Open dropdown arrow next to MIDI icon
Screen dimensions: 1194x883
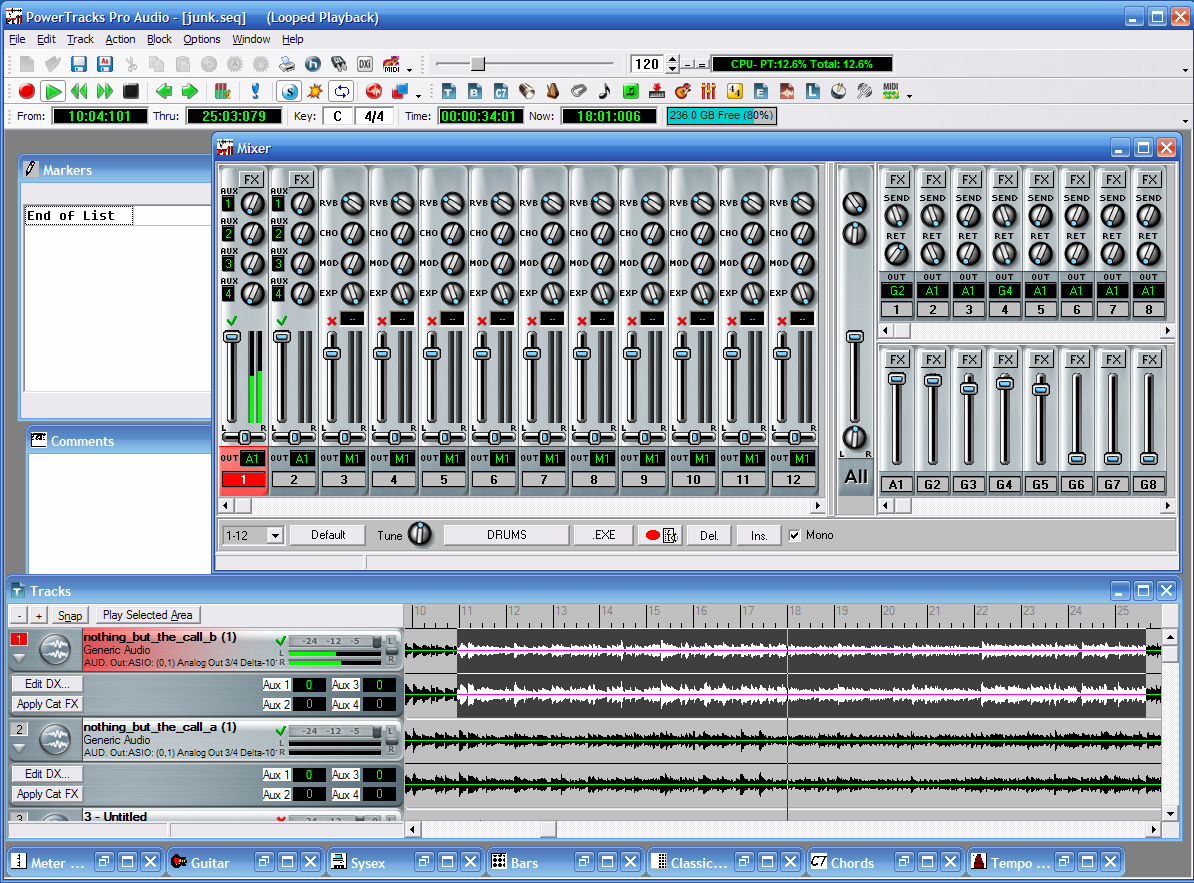[410, 69]
